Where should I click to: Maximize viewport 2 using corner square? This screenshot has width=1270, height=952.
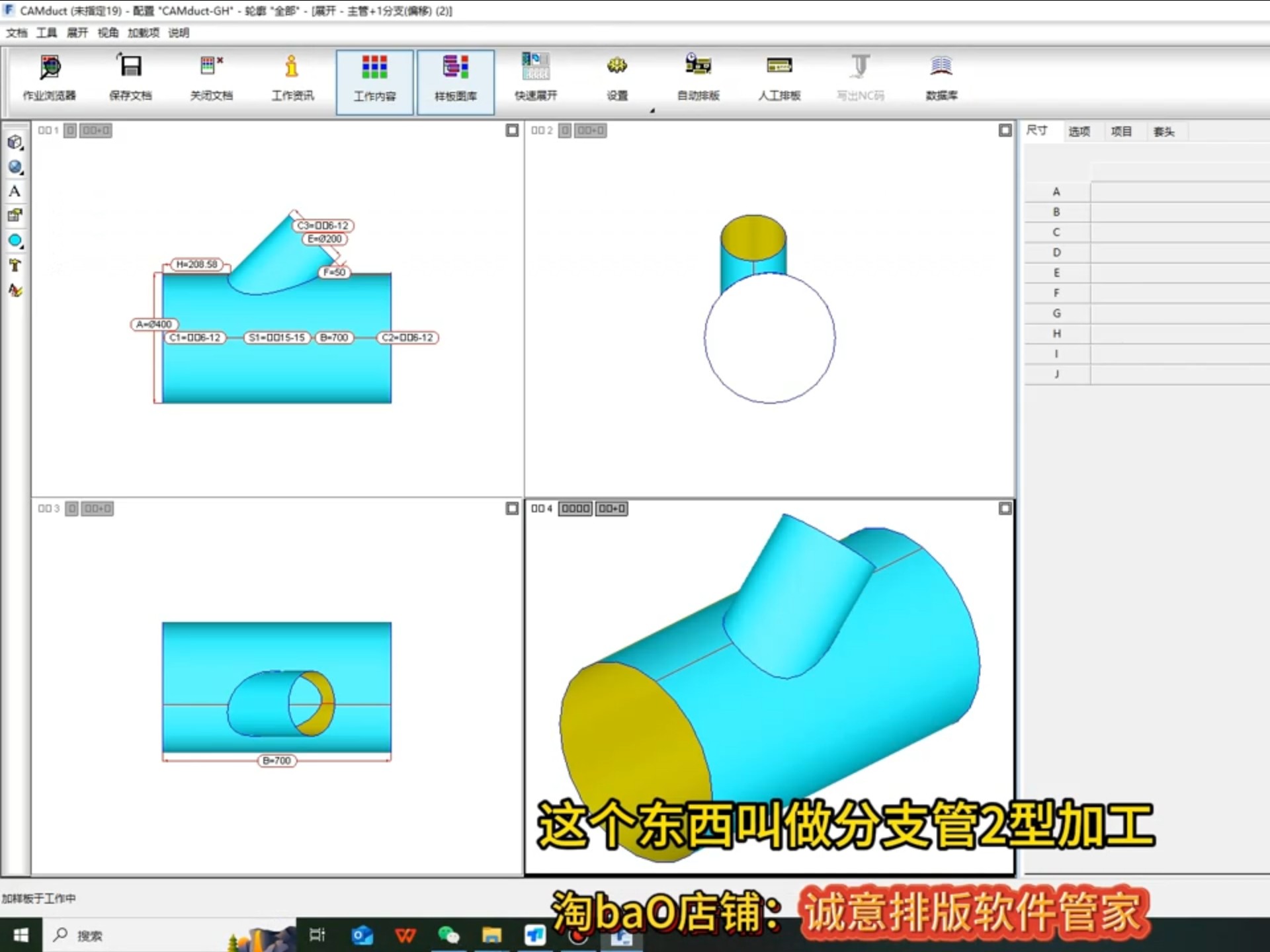tap(1005, 130)
